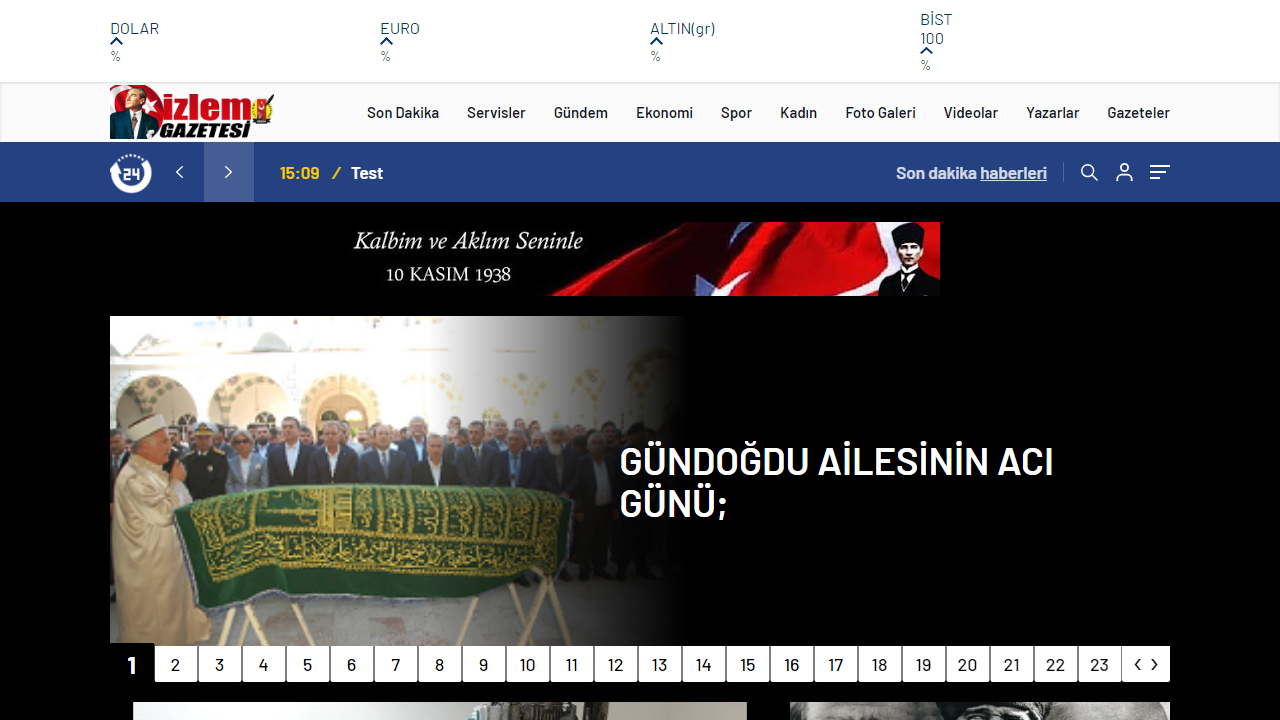
Task: Open the hamburger list menu icon
Action: point(1159,172)
